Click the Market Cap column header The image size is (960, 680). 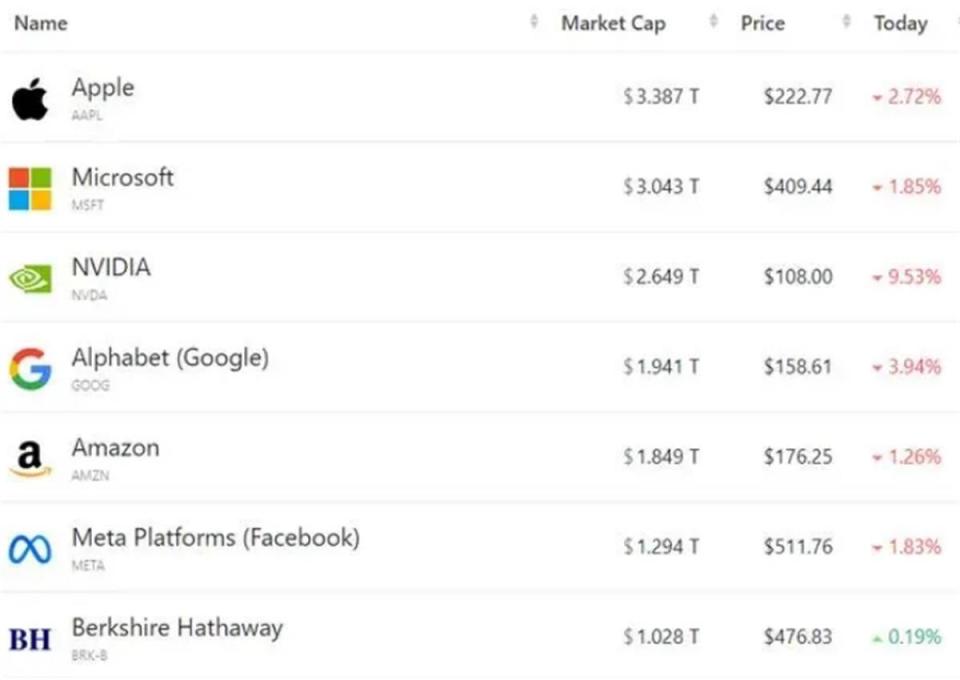pyautogui.click(x=613, y=23)
